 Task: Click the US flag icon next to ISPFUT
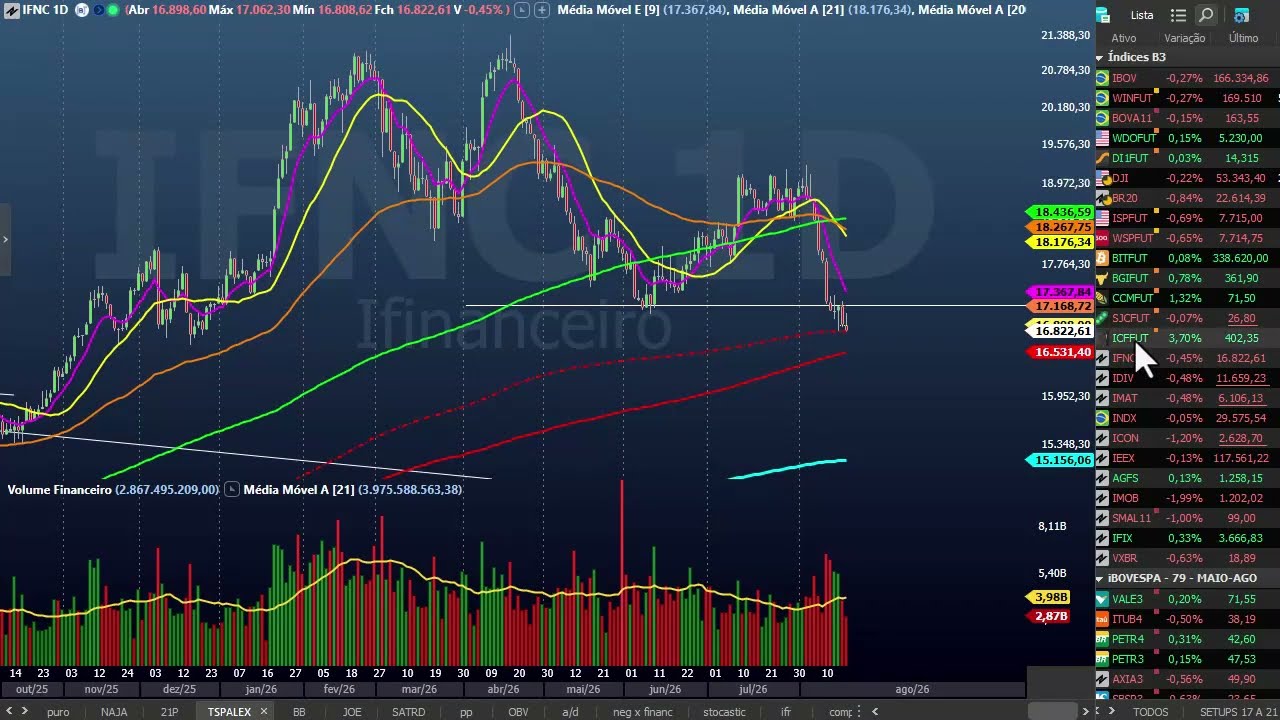coord(1102,218)
